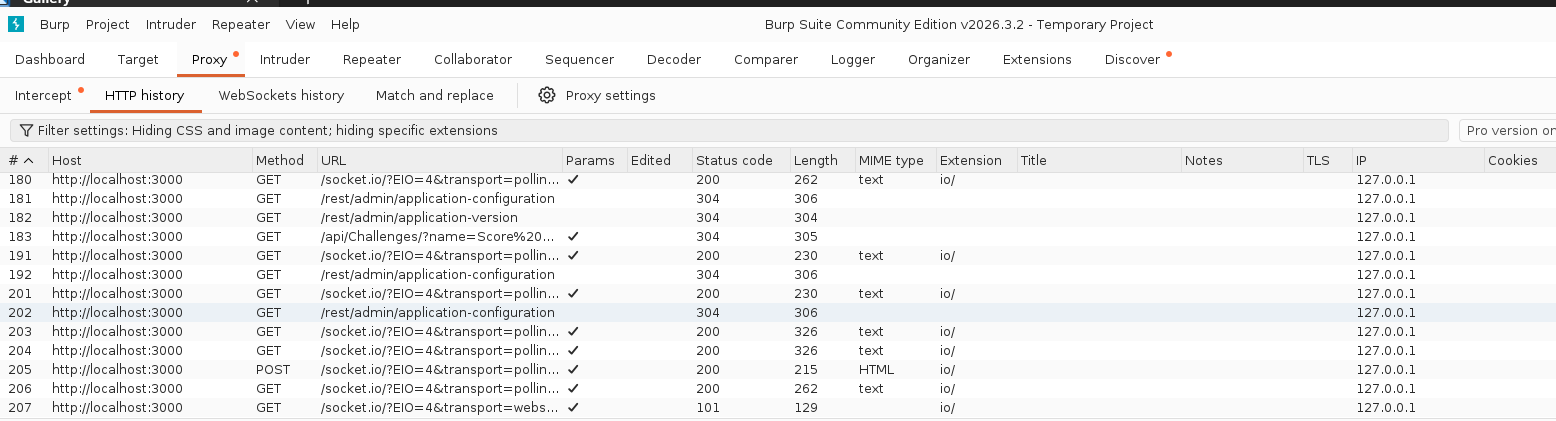Viewport: 1556px width, 421px height.
Task: Sort by the URL column header
Action: point(439,160)
